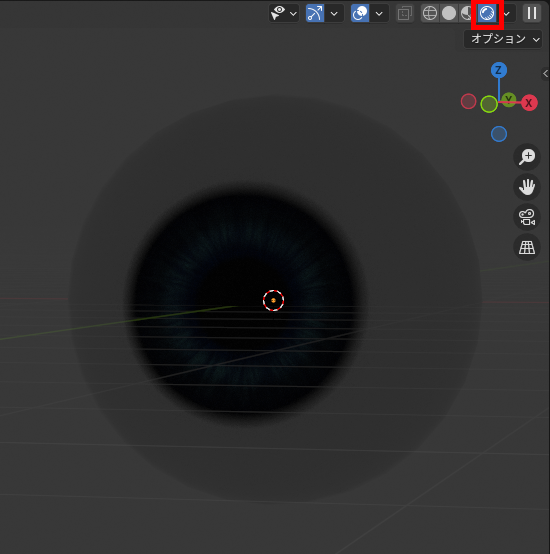Pause viewport rendering with the pause button

pos(532,13)
